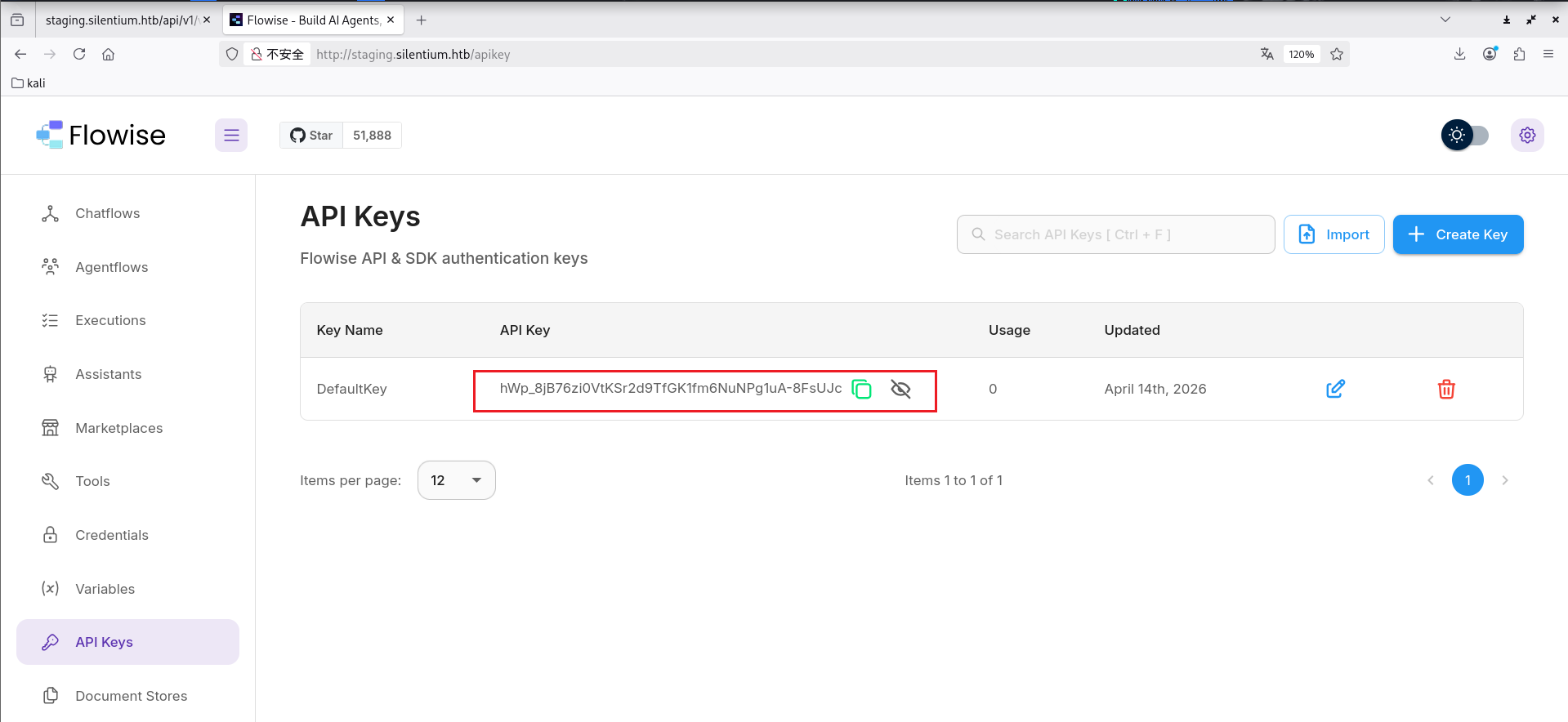
Task: Expand the browser tab list chevron
Action: (1445, 20)
